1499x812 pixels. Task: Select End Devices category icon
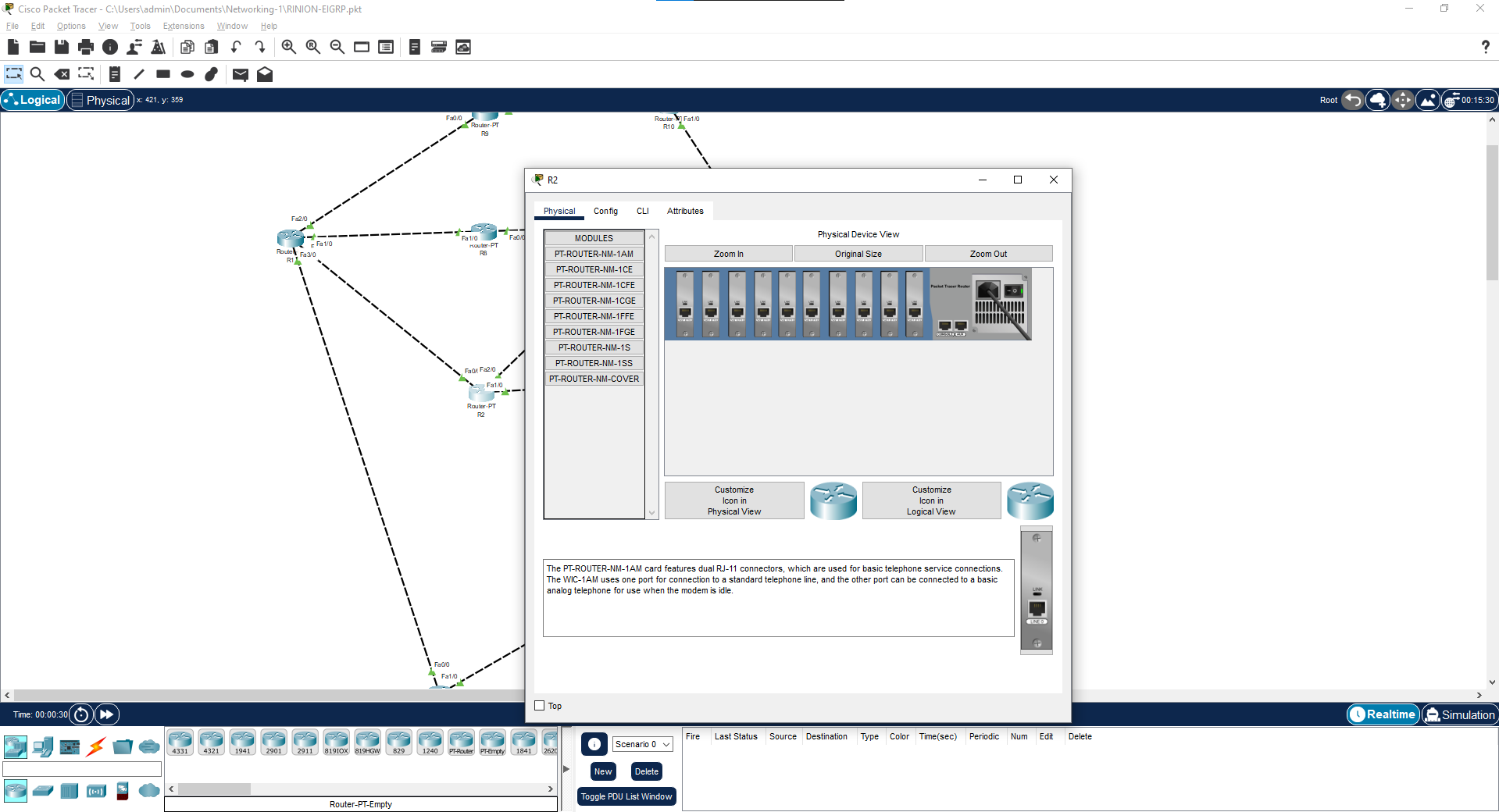click(x=43, y=747)
